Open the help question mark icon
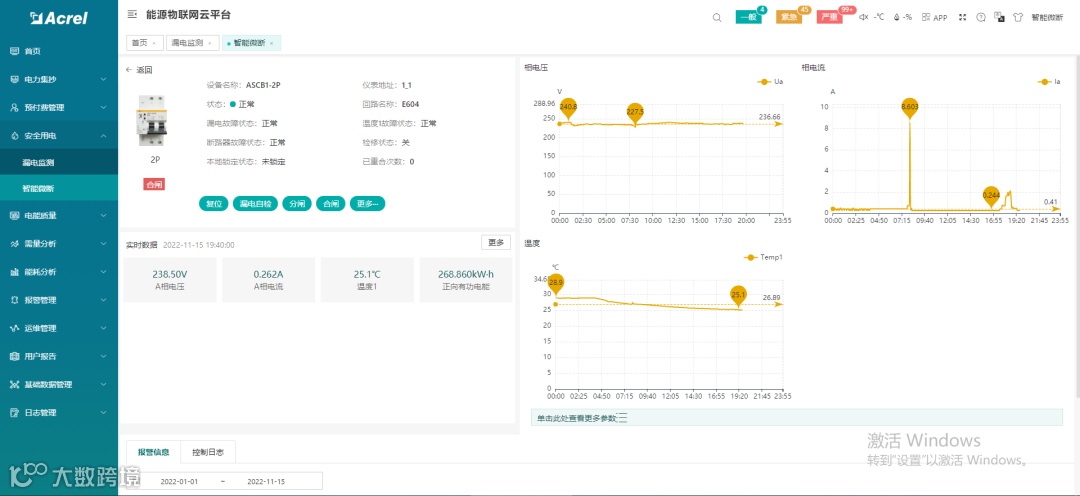Screen dimensions: 1080x496 tap(981, 17)
